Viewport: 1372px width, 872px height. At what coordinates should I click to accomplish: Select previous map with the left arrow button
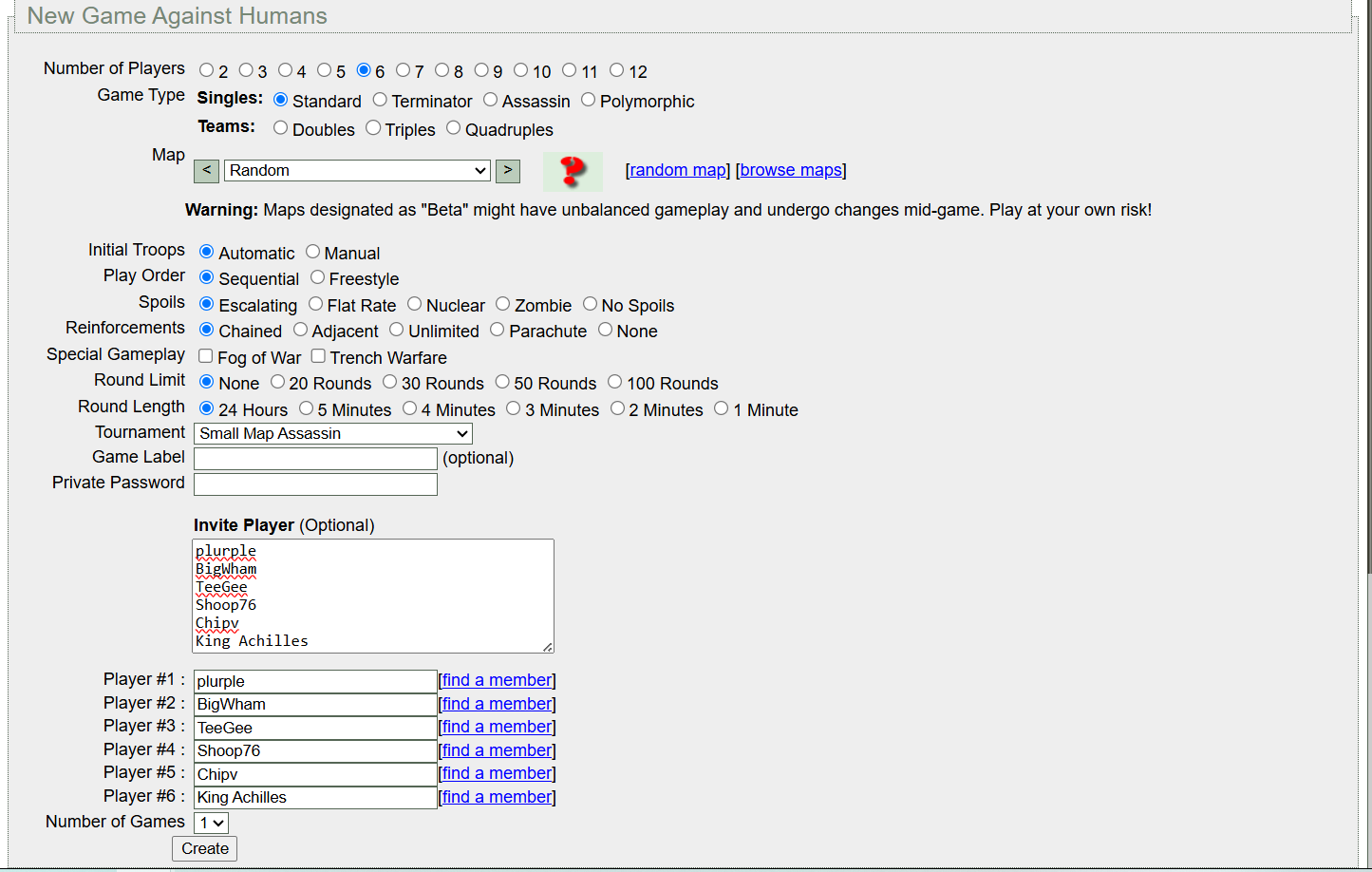pos(206,171)
